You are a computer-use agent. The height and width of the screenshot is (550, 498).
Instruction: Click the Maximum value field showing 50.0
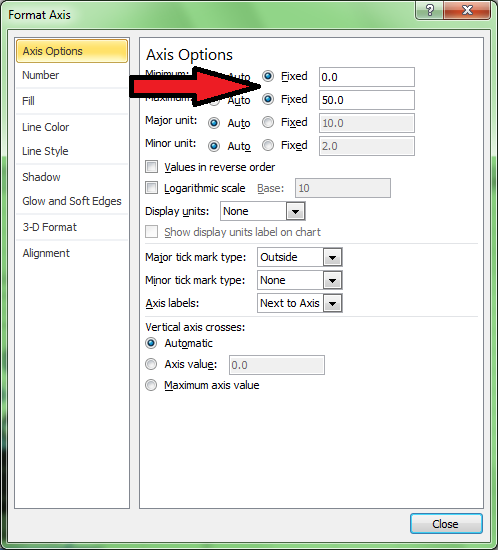pos(367,100)
